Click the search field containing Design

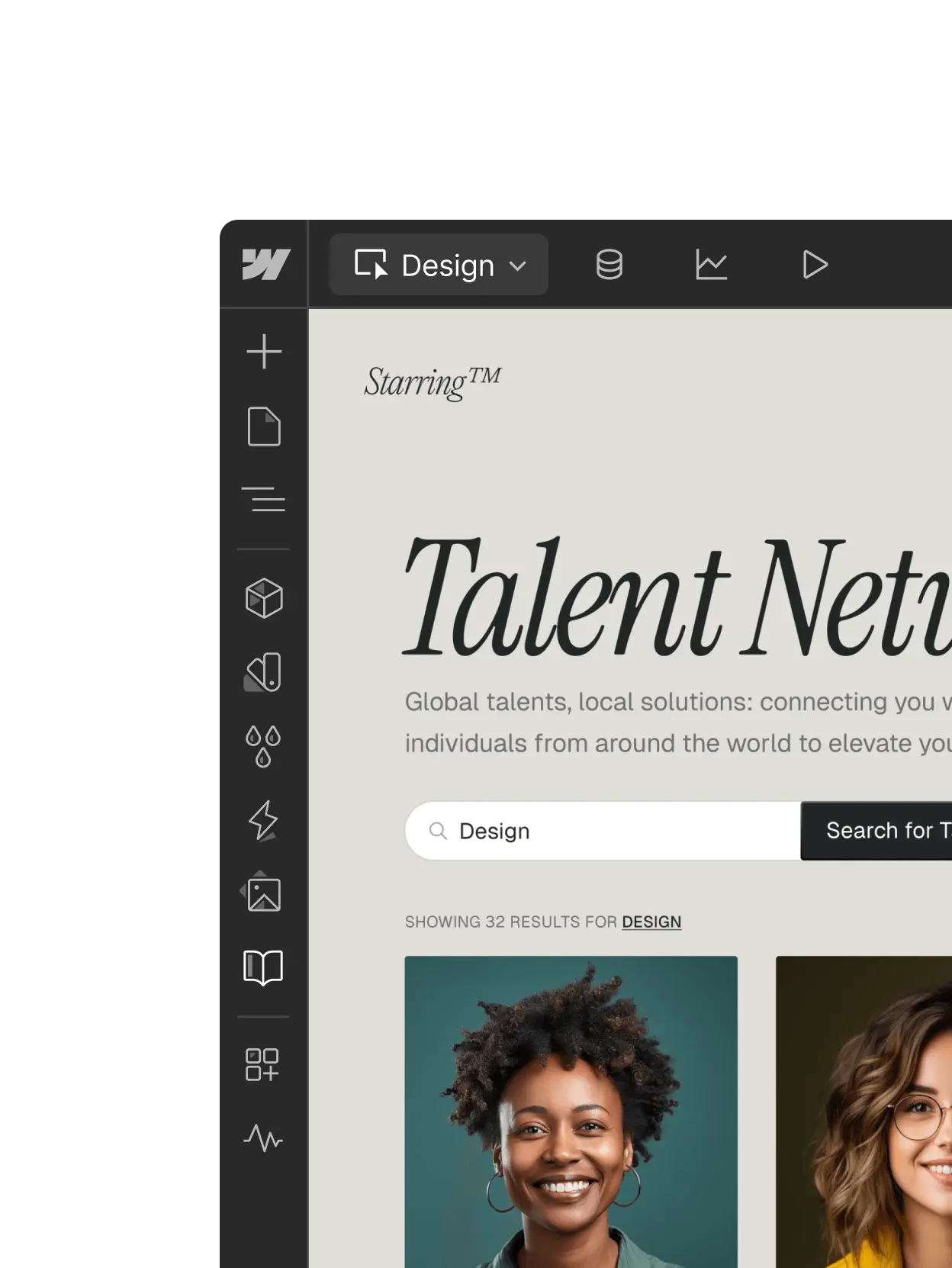[603, 831]
